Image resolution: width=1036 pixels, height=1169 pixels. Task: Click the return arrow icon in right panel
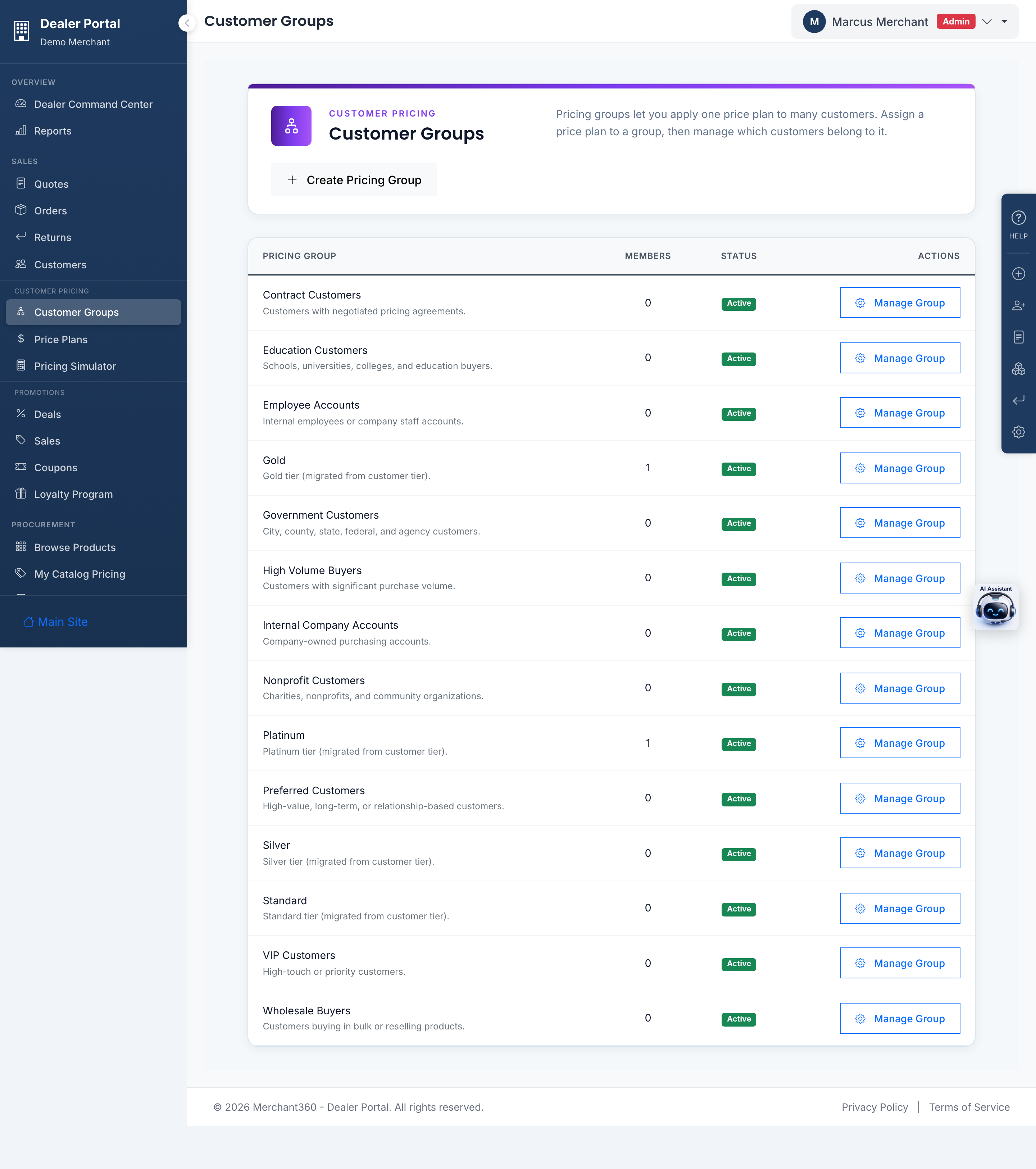pos(1018,400)
